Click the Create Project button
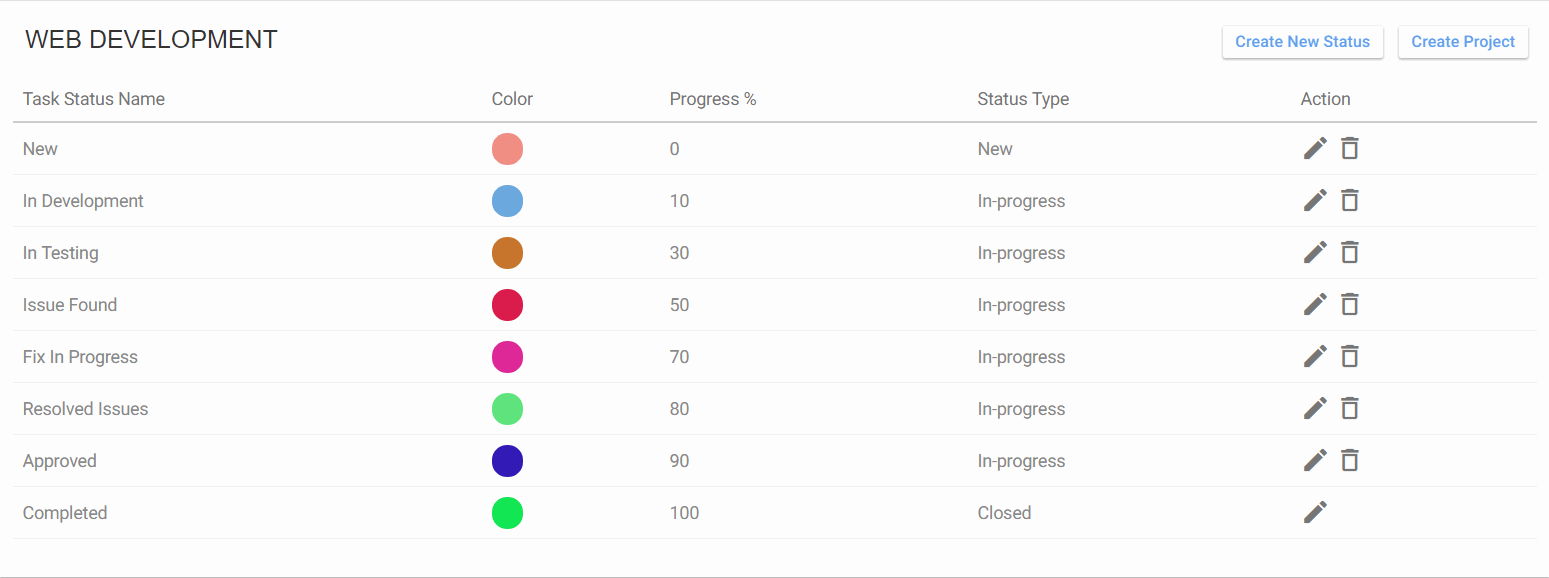Viewport: 1549px width, 578px height. pos(1463,42)
